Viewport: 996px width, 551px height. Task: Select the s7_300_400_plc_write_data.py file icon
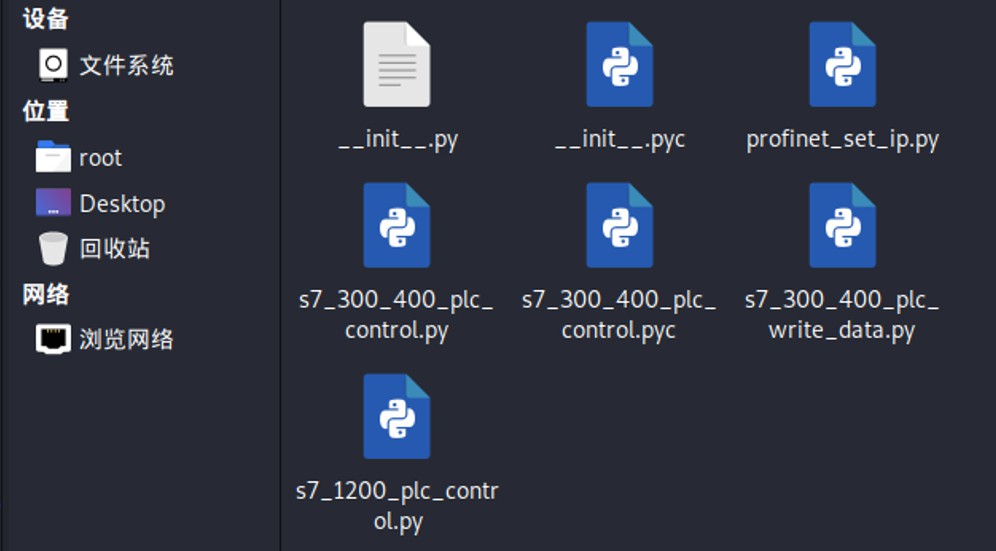pos(842,225)
